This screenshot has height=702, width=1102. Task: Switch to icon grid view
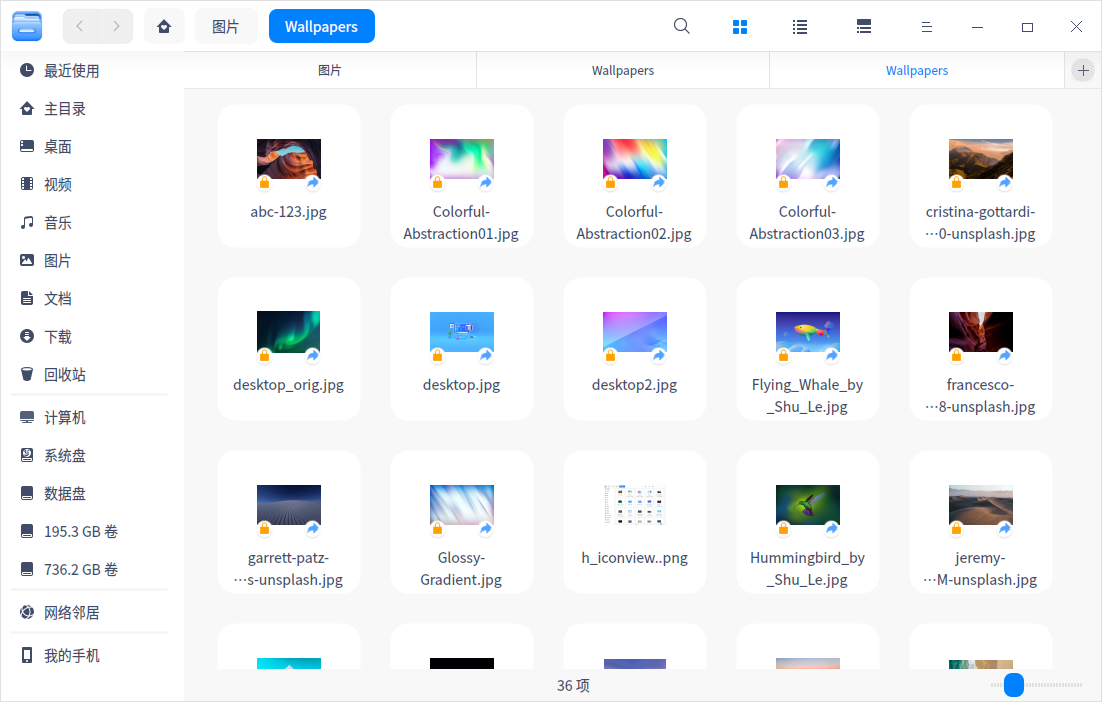click(x=740, y=27)
